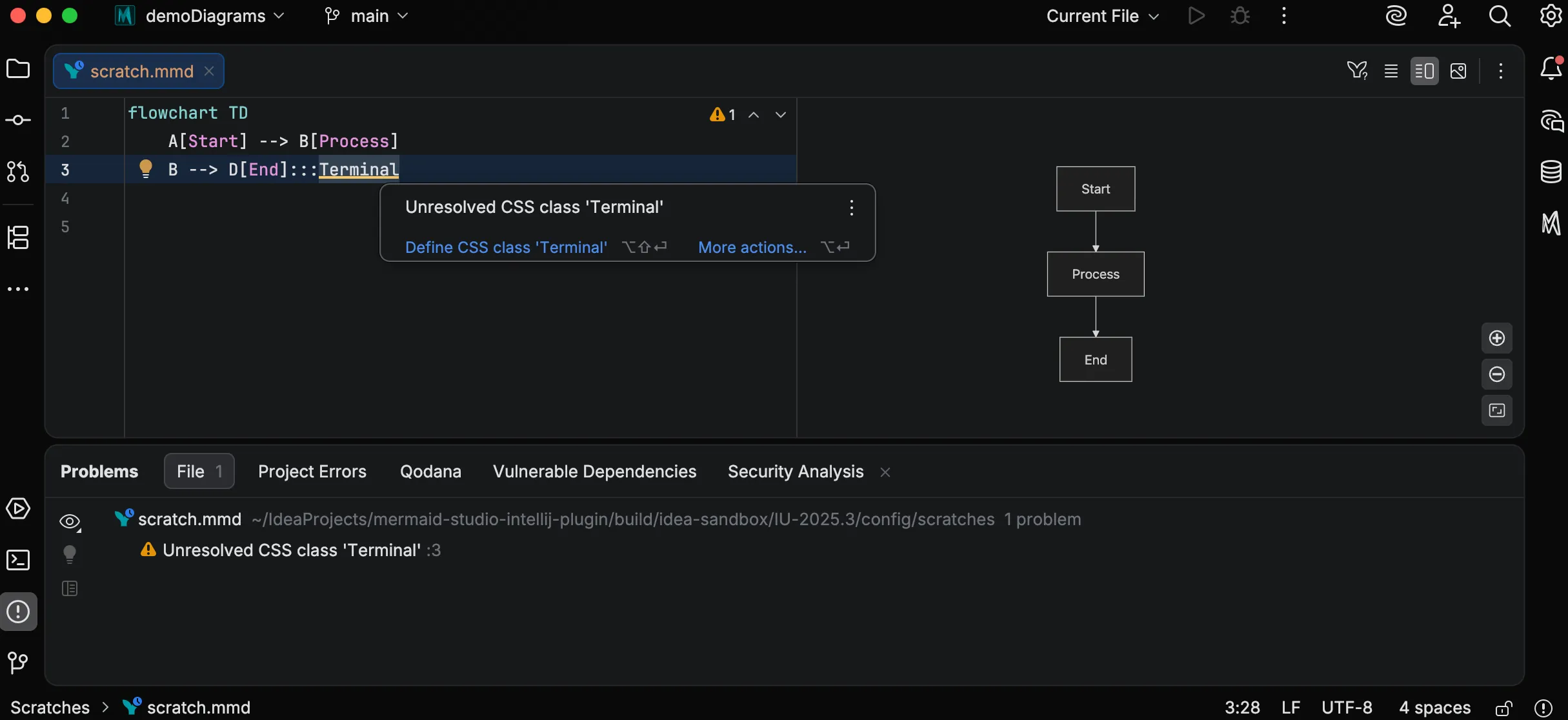The width and height of the screenshot is (1568, 720).
Task: Open the Pull Requests tool window
Action: (18, 172)
